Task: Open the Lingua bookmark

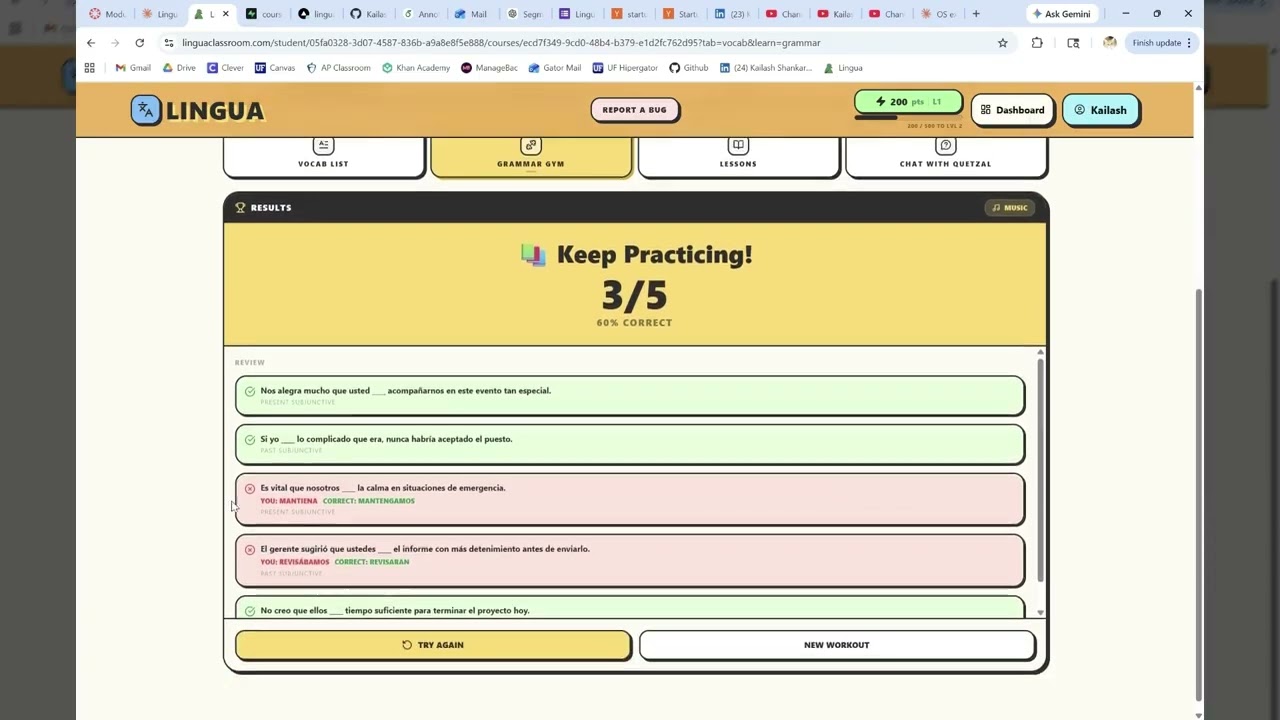Action: pos(843,68)
